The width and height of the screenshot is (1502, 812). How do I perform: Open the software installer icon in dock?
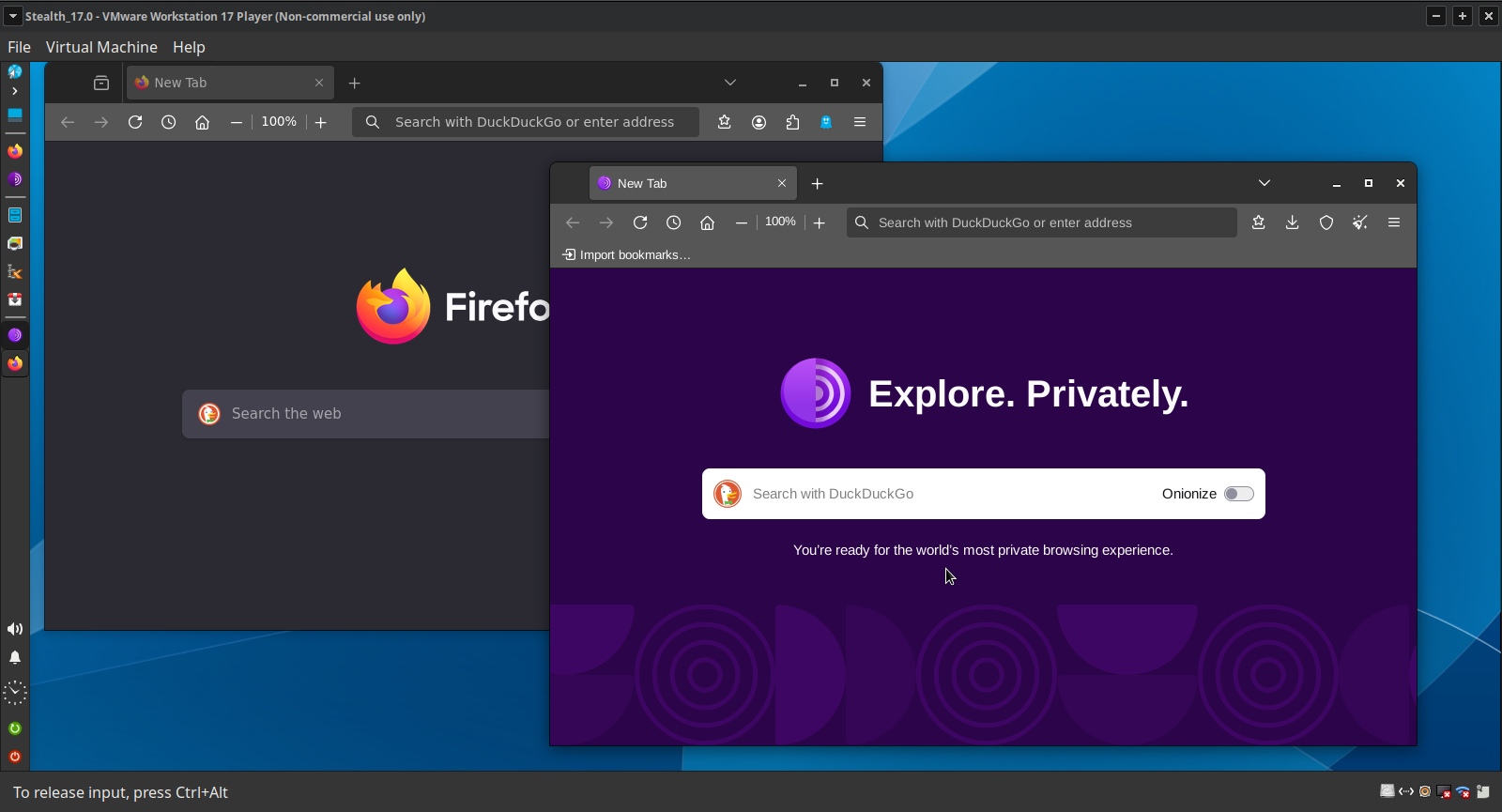[x=15, y=299]
